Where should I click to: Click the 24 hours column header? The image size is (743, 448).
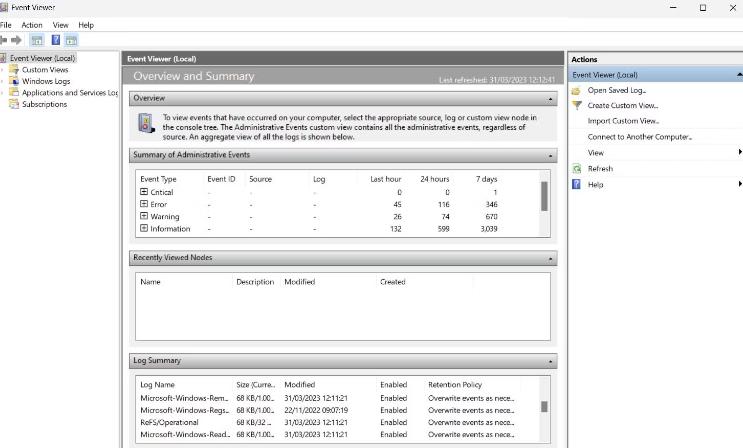click(435, 179)
